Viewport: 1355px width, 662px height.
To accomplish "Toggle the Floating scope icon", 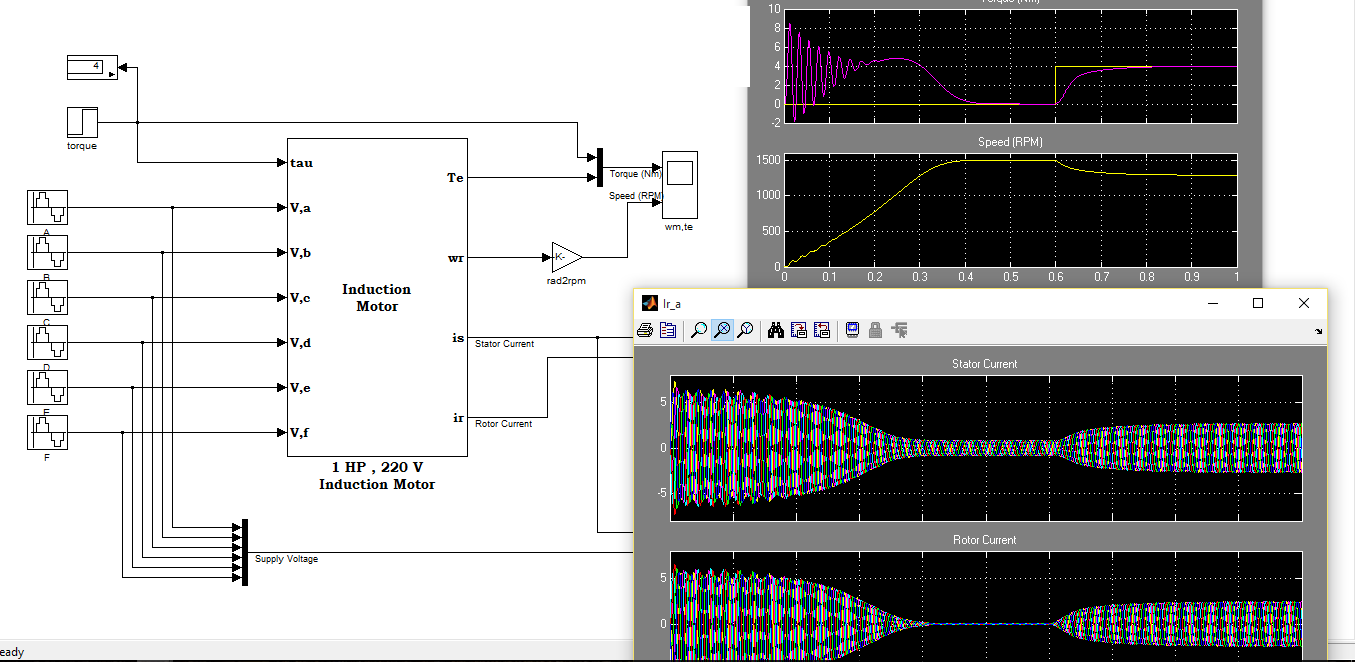I will [853, 330].
